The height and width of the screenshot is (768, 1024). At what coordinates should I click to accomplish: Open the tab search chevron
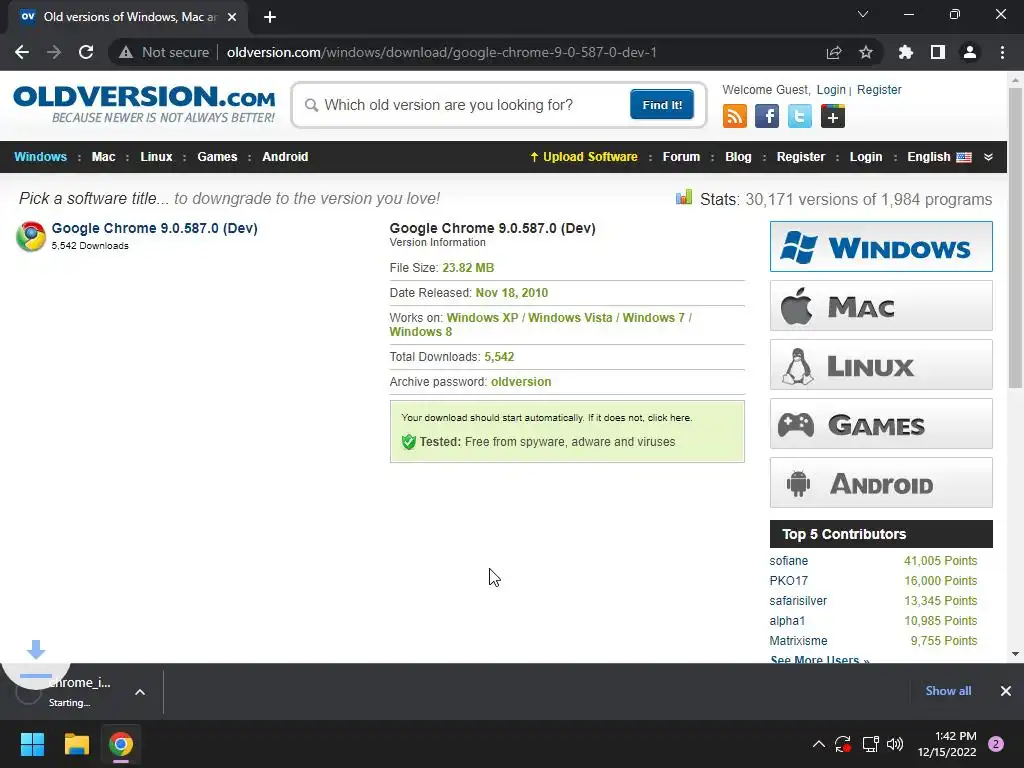tap(863, 14)
